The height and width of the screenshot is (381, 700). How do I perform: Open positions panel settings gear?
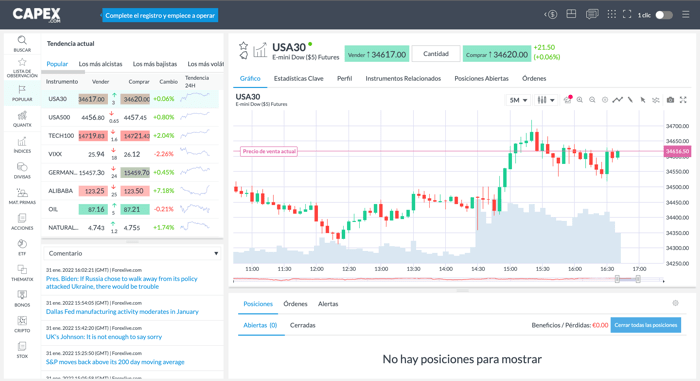coord(675,303)
